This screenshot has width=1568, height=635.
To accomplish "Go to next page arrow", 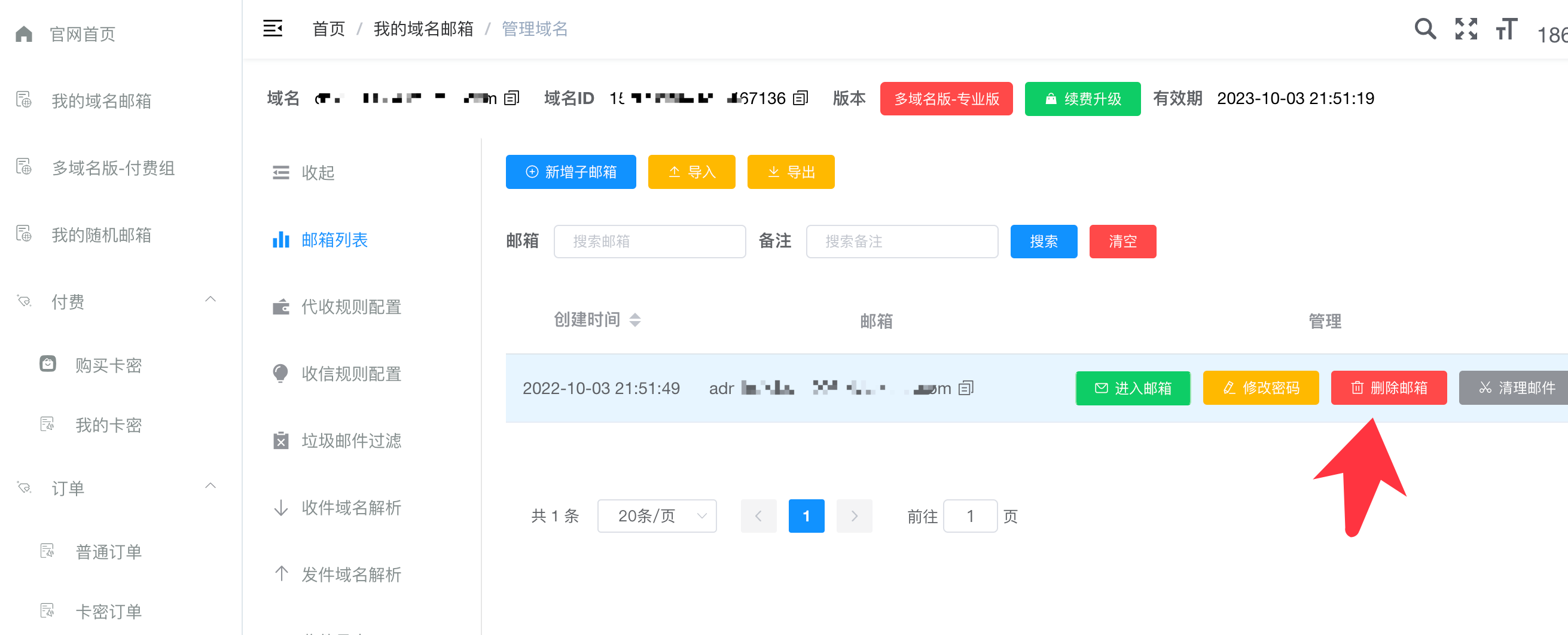I will 855,516.
